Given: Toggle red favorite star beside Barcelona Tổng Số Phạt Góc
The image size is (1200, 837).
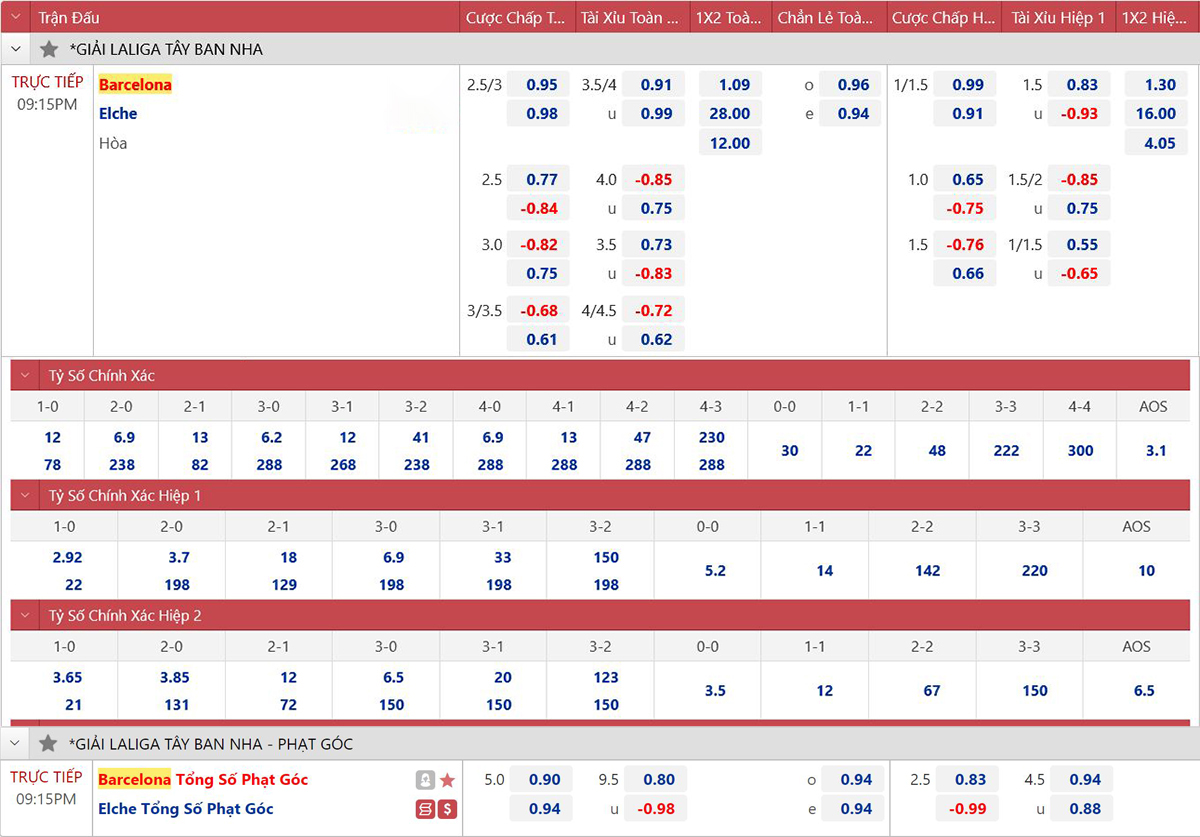Looking at the screenshot, I should tap(447, 780).
